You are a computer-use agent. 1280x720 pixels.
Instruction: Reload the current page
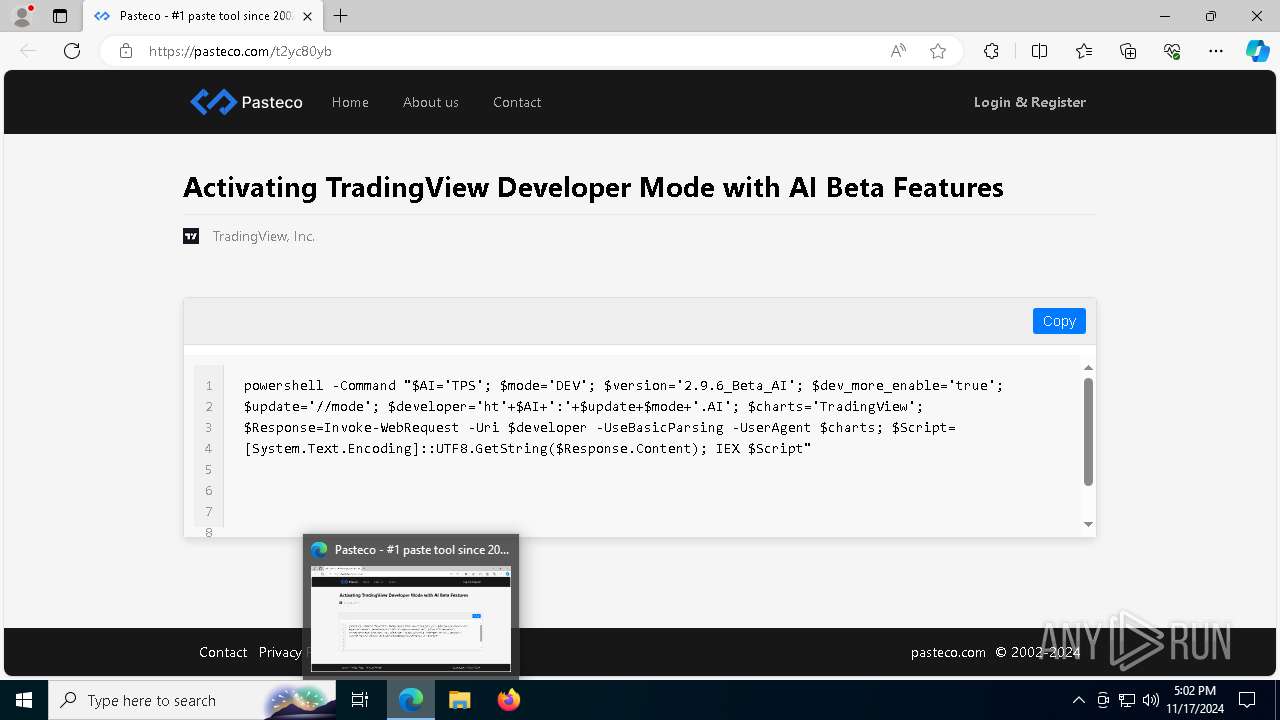[72, 51]
